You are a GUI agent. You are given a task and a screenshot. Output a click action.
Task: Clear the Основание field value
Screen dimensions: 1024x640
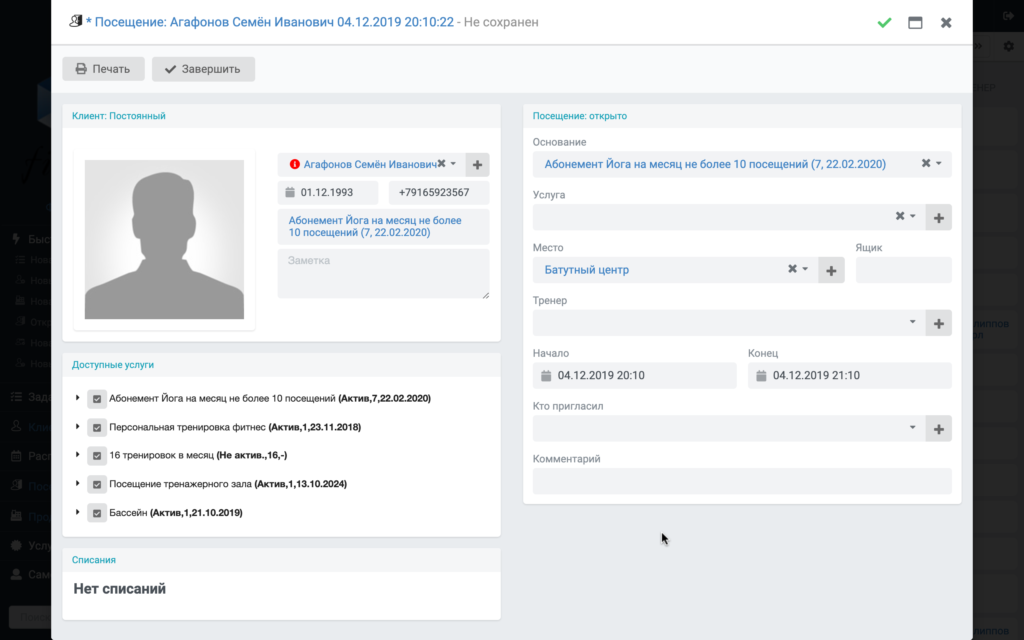pos(925,163)
